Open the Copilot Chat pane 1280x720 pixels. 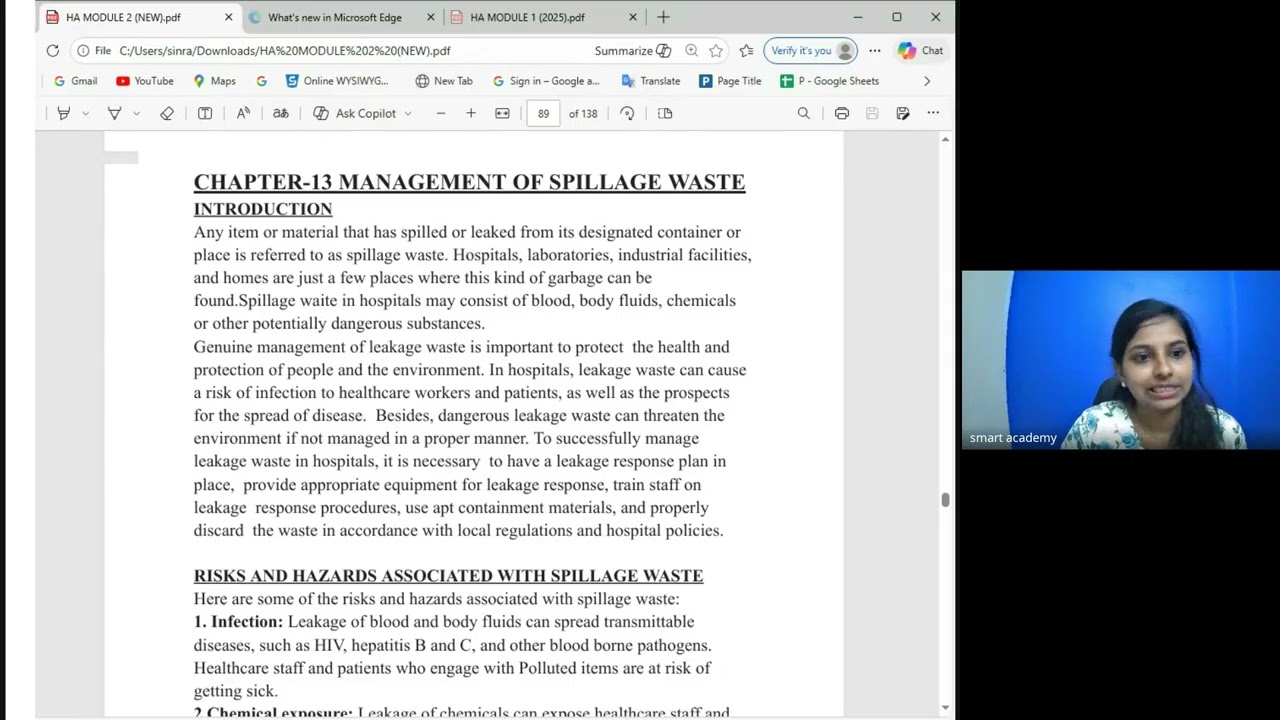pyautogui.click(x=921, y=50)
